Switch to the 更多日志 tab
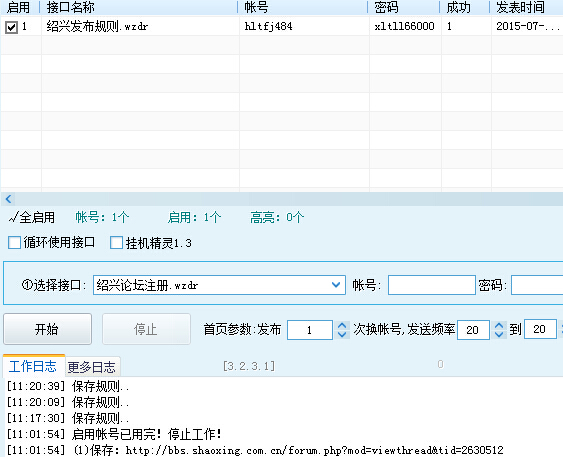This screenshot has height=457, width=563. tap(92, 367)
